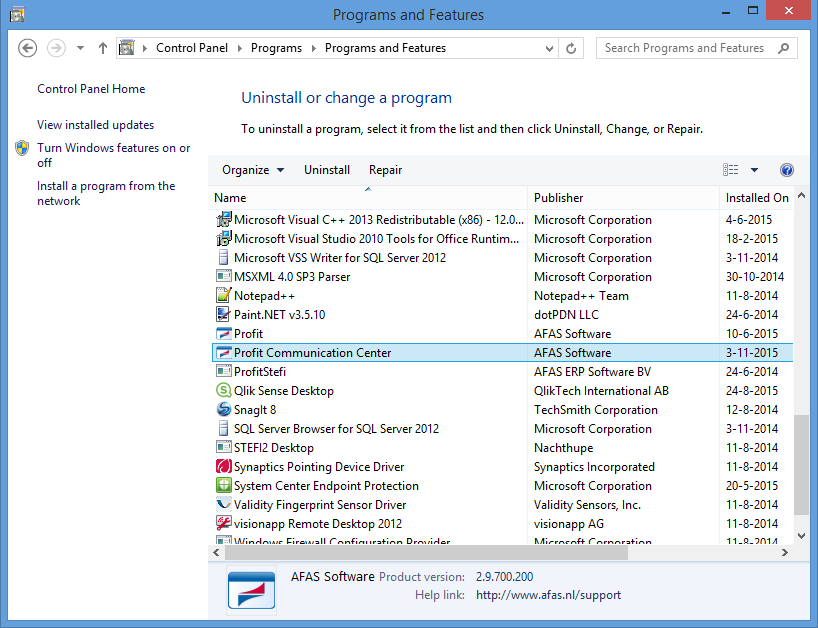Click the Programs breadcrumb in address bar
818x628 pixels.
coord(276,48)
